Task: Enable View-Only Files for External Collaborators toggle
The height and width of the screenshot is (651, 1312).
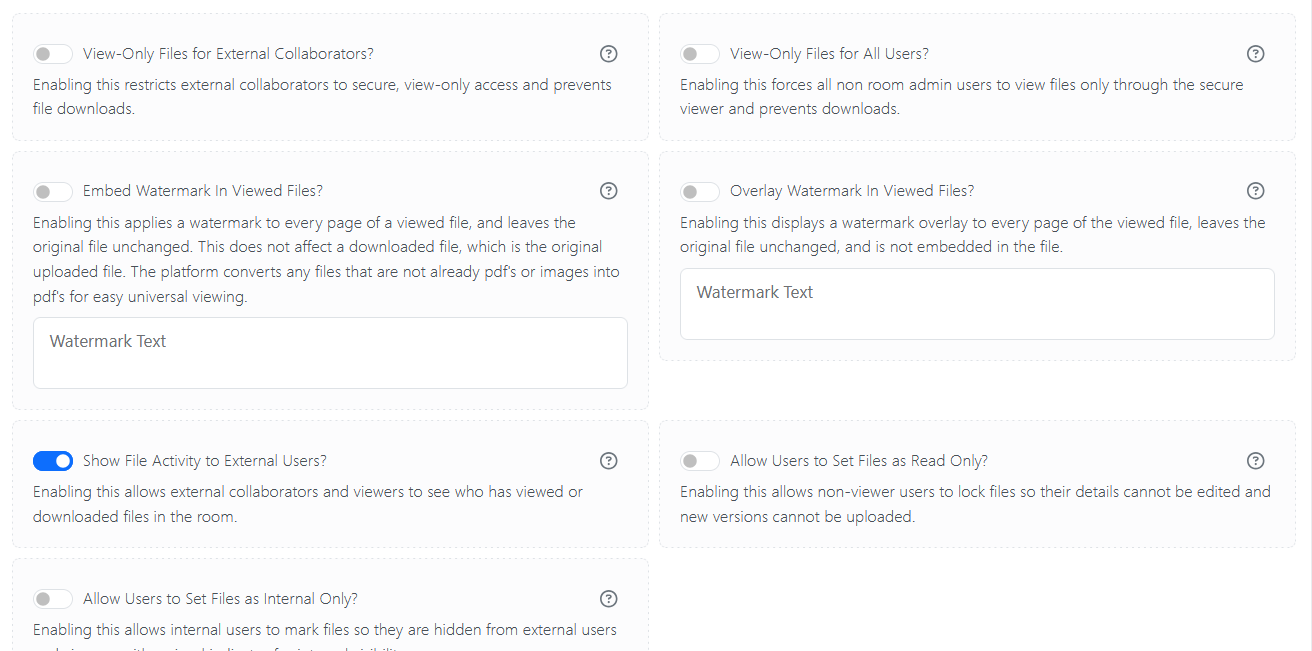Action: tap(53, 54)
